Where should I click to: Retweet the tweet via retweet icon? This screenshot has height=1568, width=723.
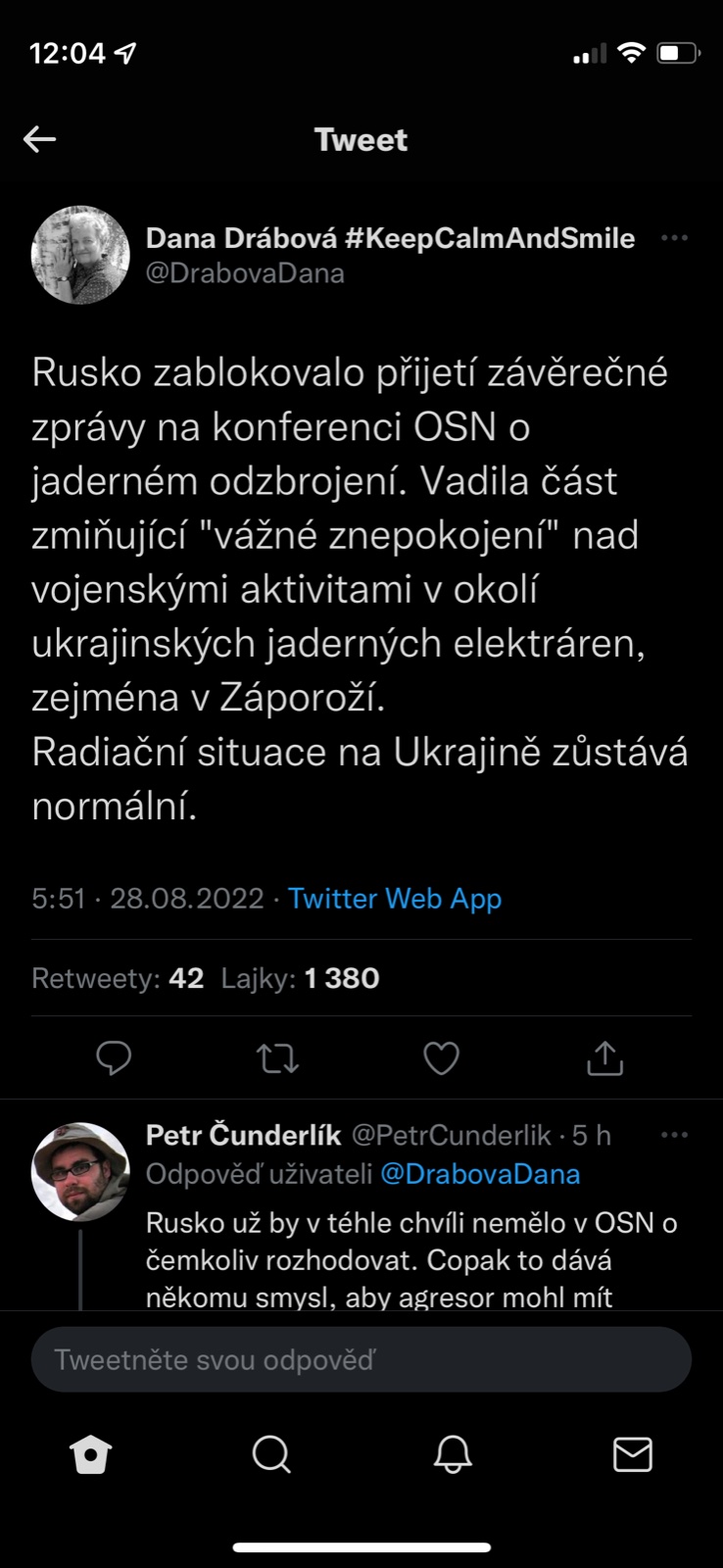[277, 1058]
